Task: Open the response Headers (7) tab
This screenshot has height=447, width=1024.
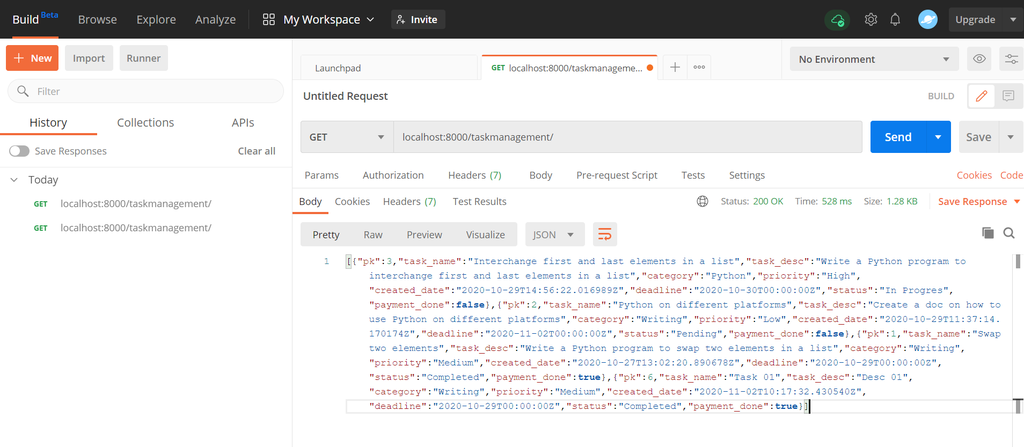Action: coord(409,201)
